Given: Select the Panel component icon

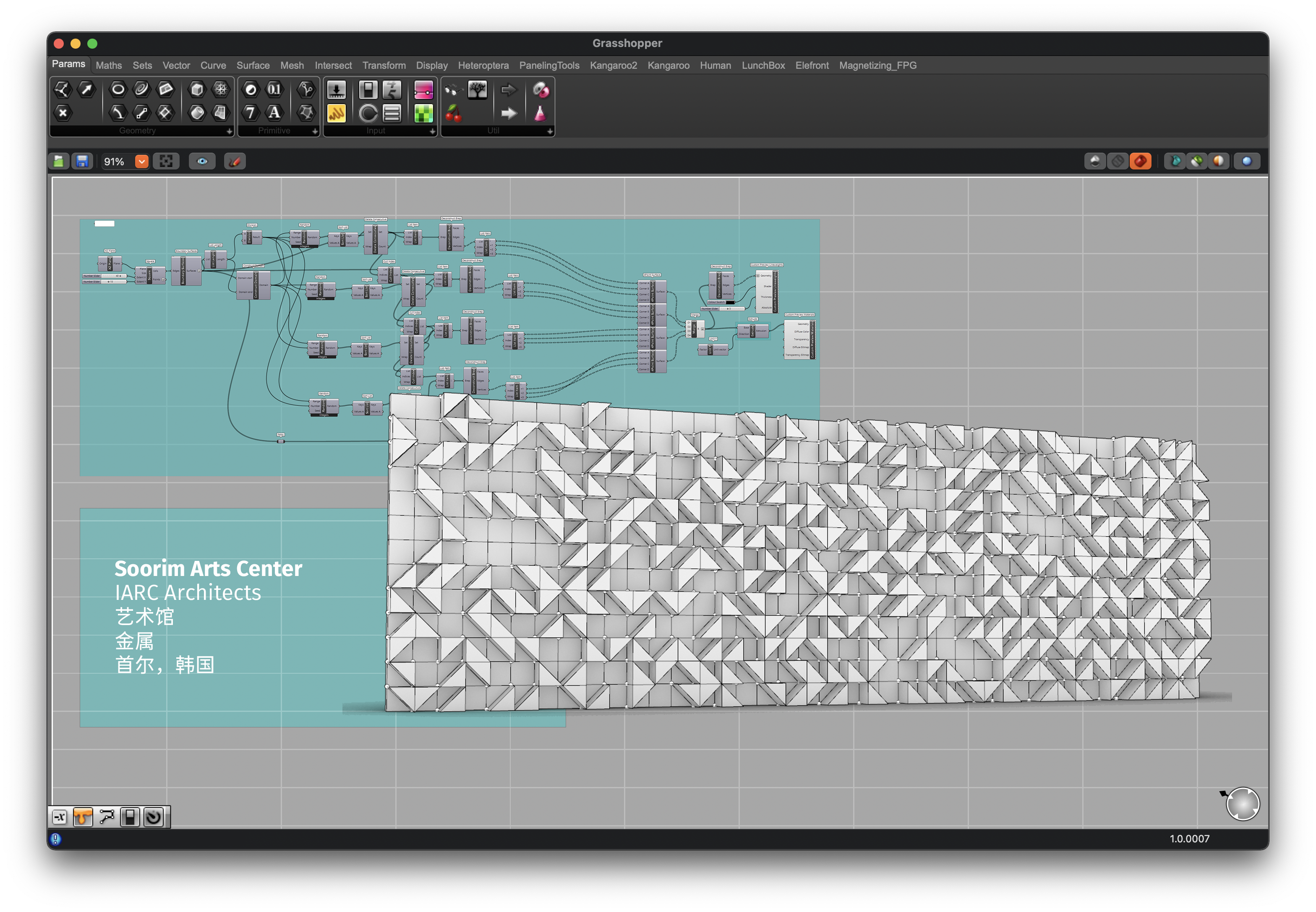Looking at the screenshot, I should (x=336, y=114).
